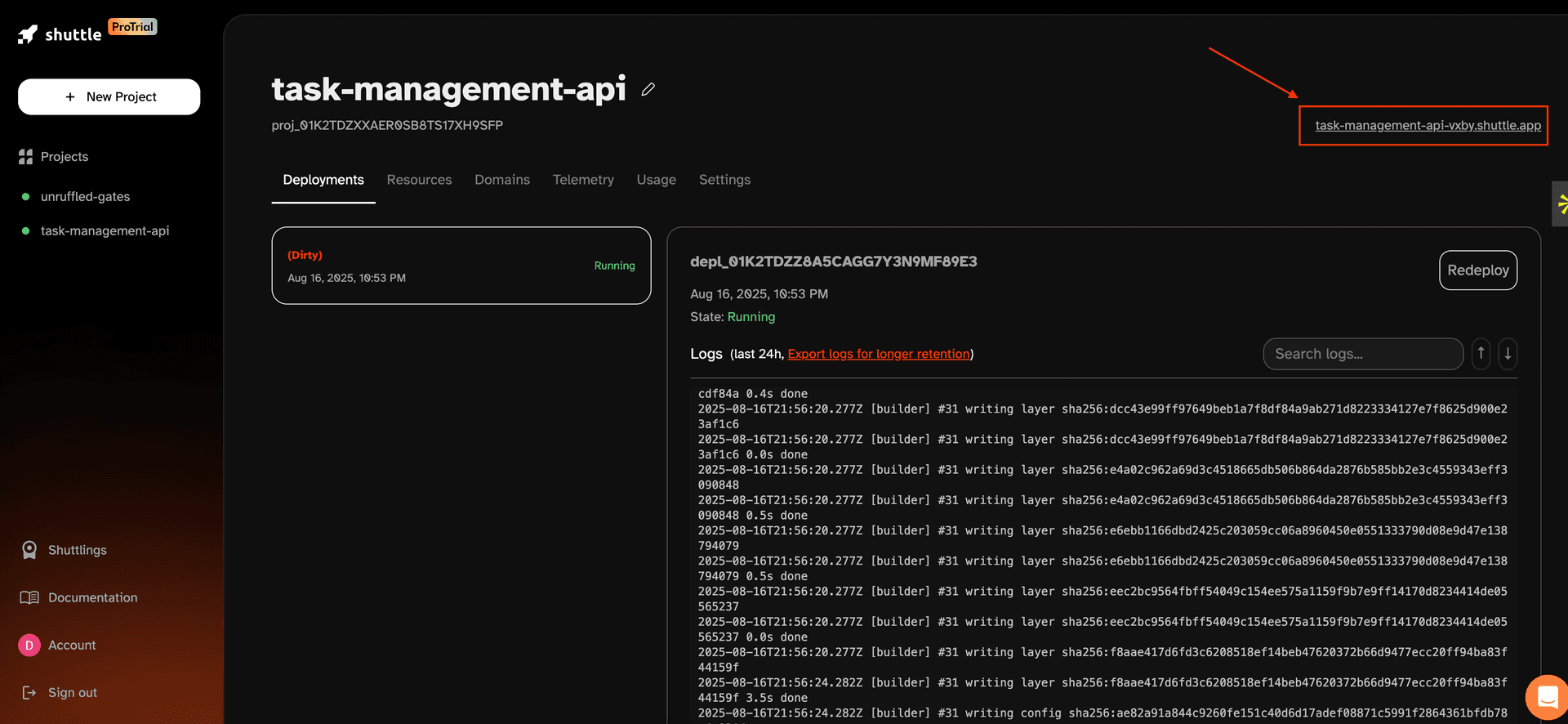Click the pencil icon to rename project
Screen dimensions: 1568x724
[648, 89]
